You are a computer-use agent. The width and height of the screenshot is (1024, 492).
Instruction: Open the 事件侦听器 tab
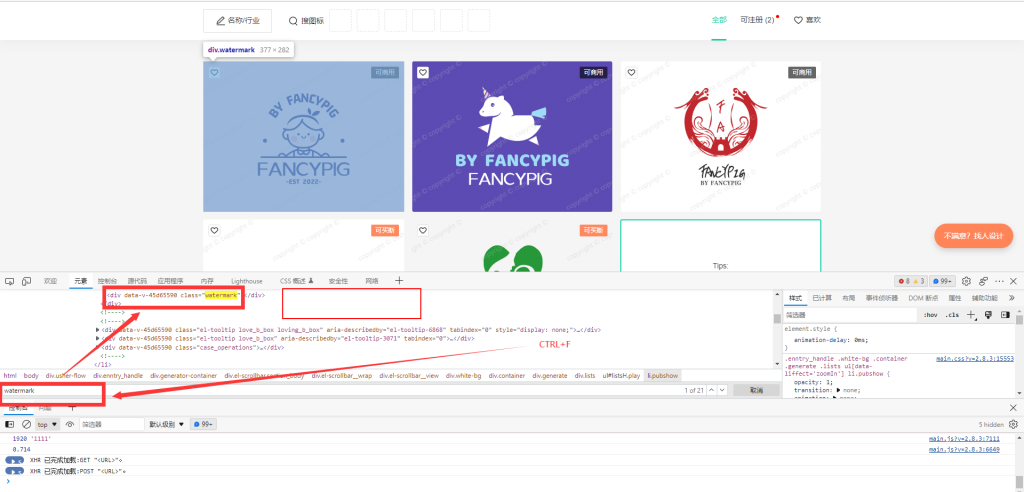click(882, 298)
